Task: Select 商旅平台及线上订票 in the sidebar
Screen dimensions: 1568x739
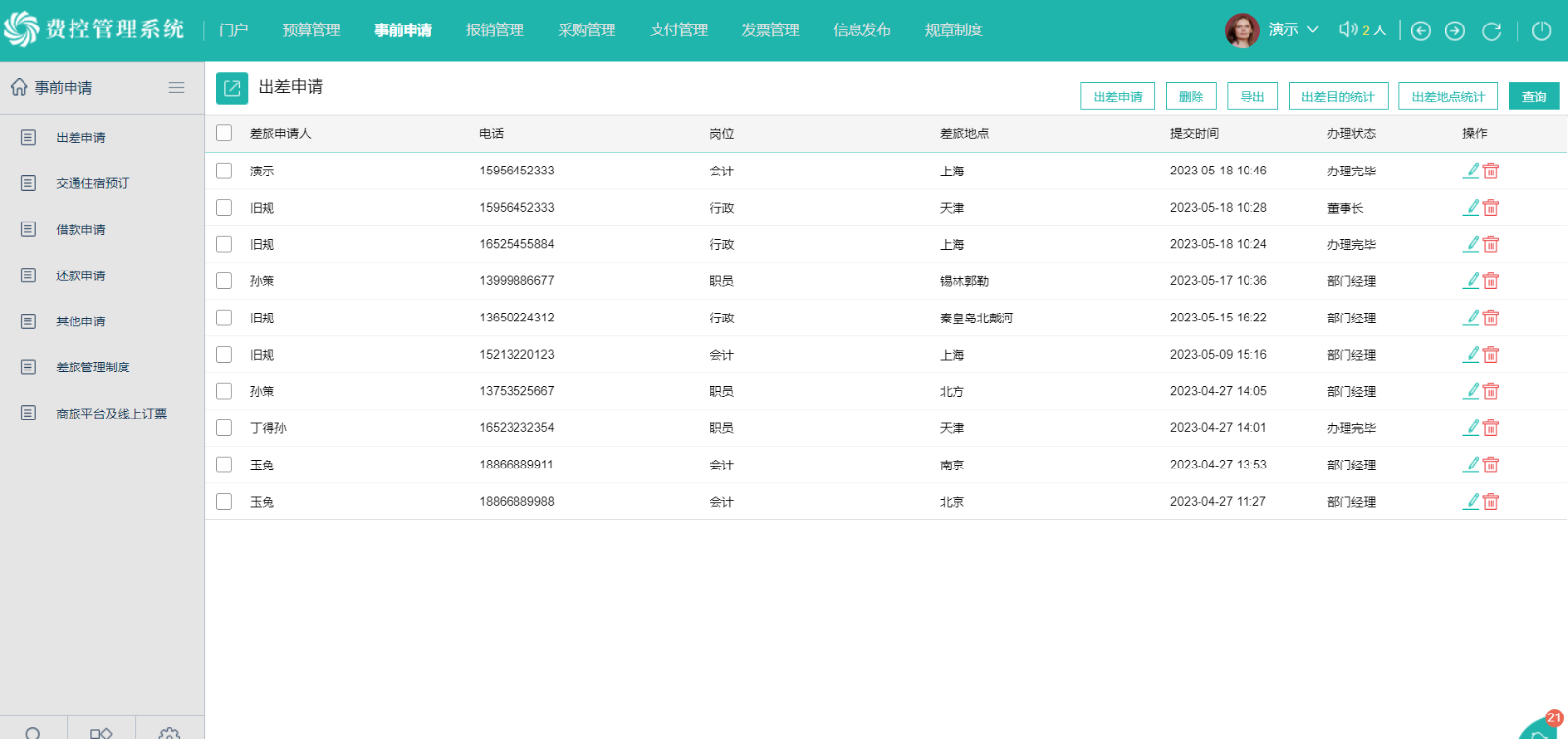Action: click(x=111, y=414)
